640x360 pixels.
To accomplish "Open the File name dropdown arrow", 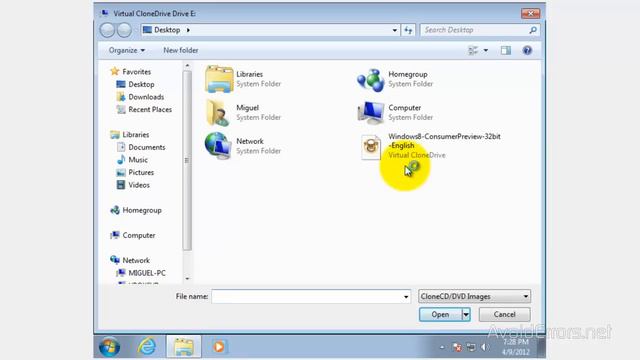I will 406,297.
